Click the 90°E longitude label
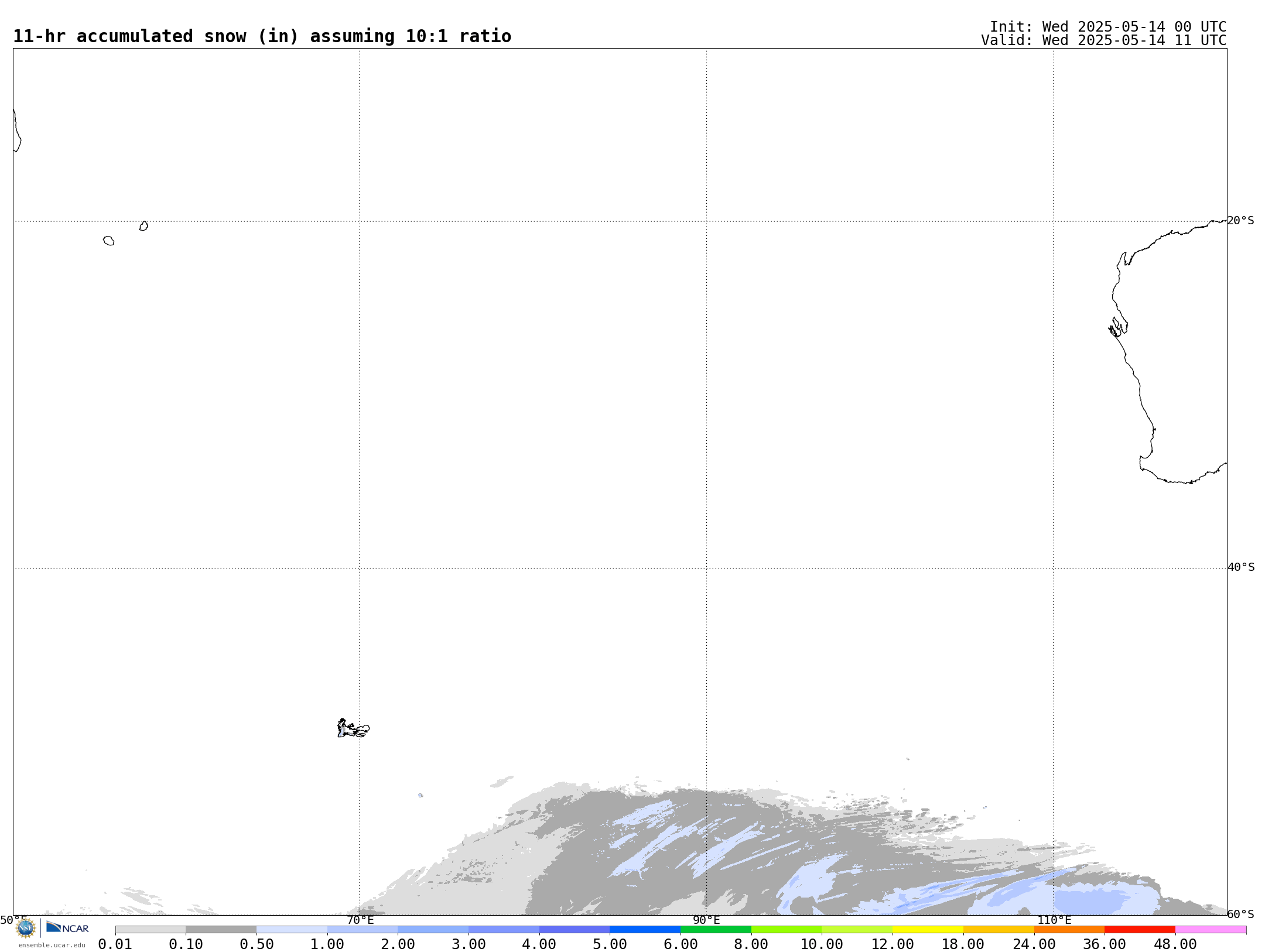 click(x=706, y=920)
